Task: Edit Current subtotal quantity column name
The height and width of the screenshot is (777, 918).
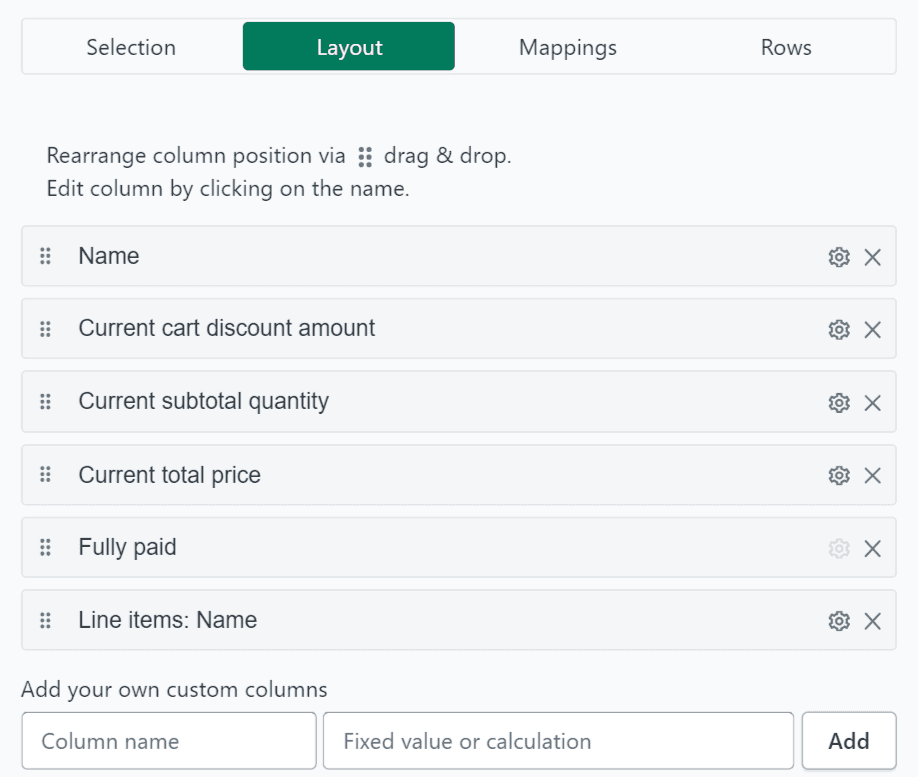Action: point(204,402)
